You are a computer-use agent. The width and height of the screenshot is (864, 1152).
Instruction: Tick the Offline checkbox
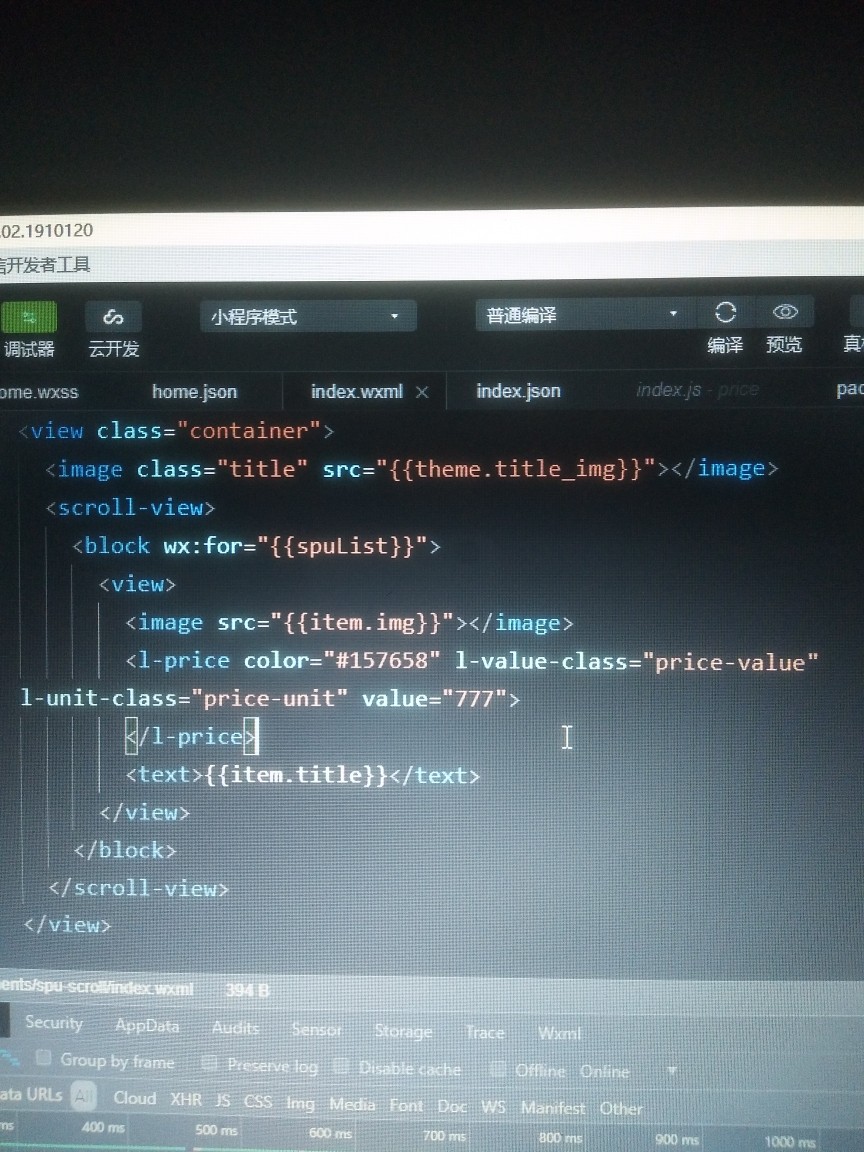point(497,1070)
